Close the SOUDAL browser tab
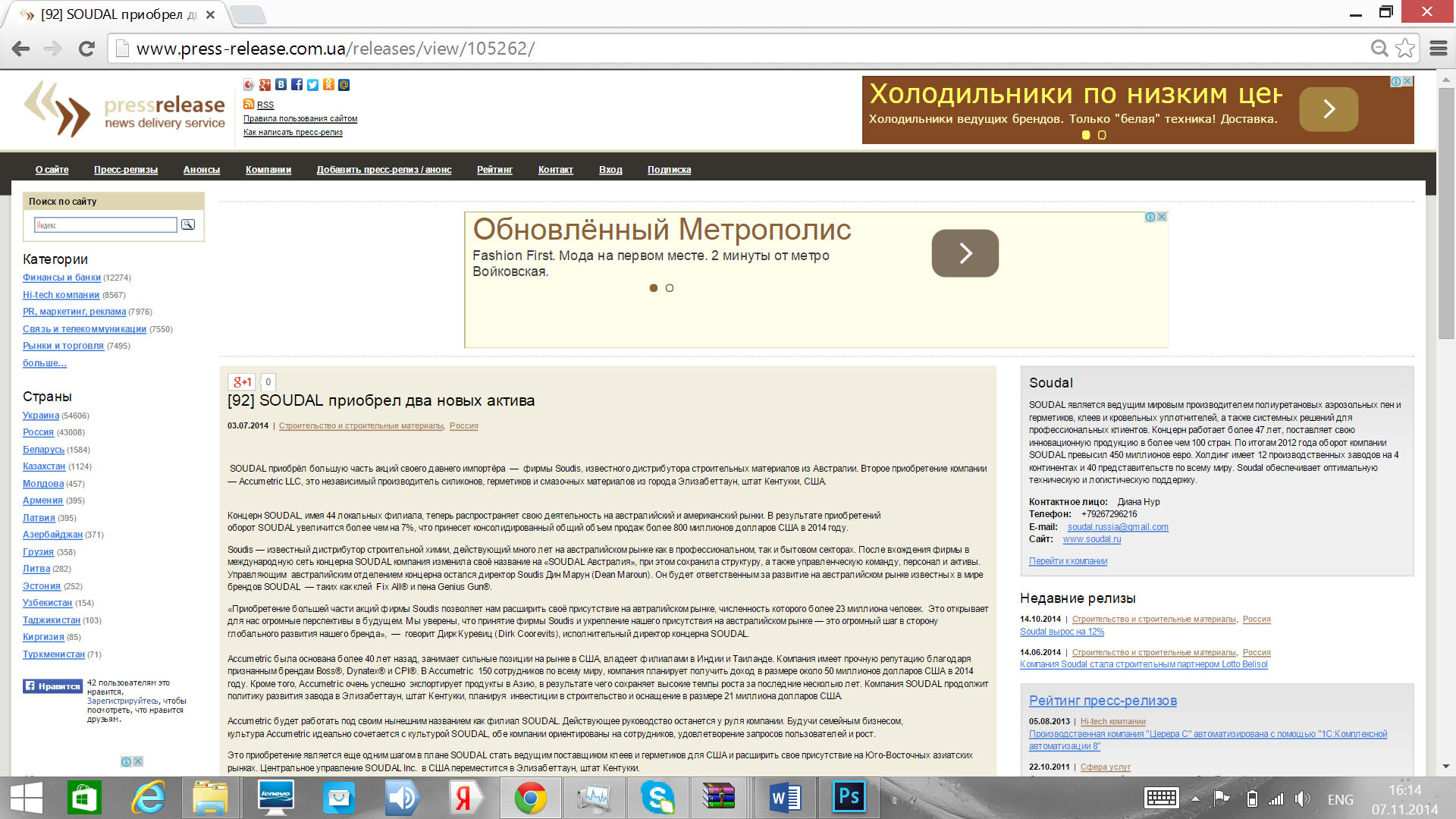 coord(211,14)
